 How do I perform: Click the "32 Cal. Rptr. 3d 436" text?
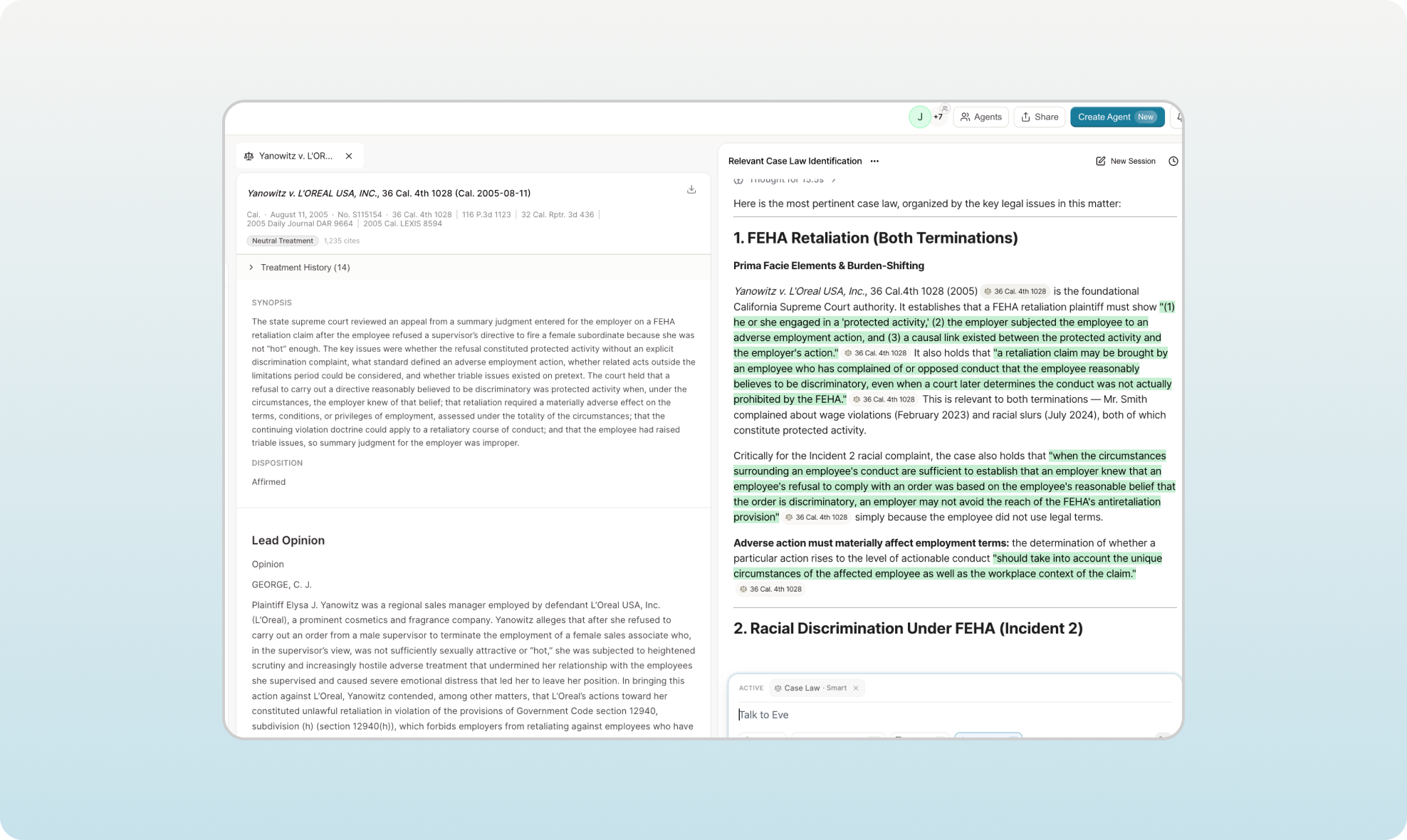tap(558, 214)
